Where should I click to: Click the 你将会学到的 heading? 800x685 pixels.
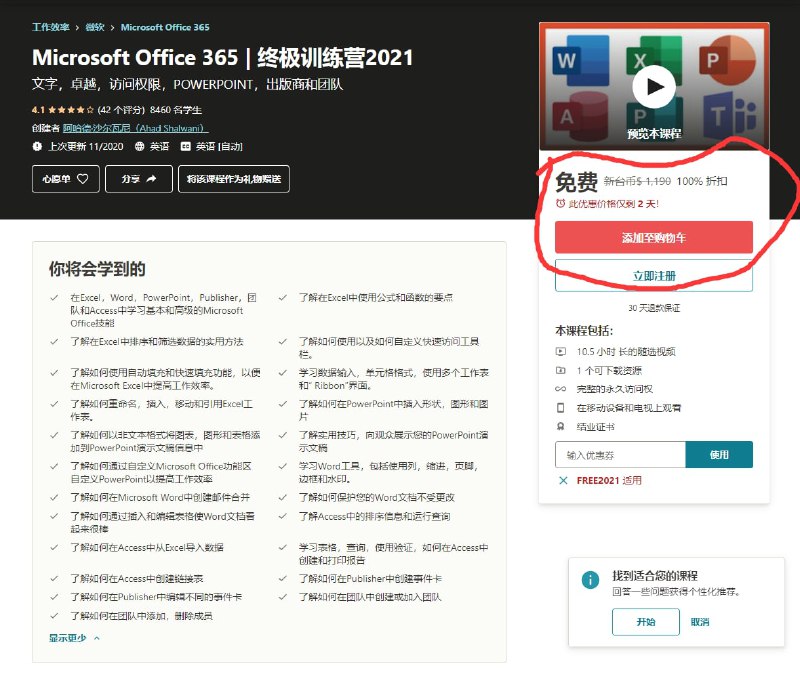coord(97,269)
